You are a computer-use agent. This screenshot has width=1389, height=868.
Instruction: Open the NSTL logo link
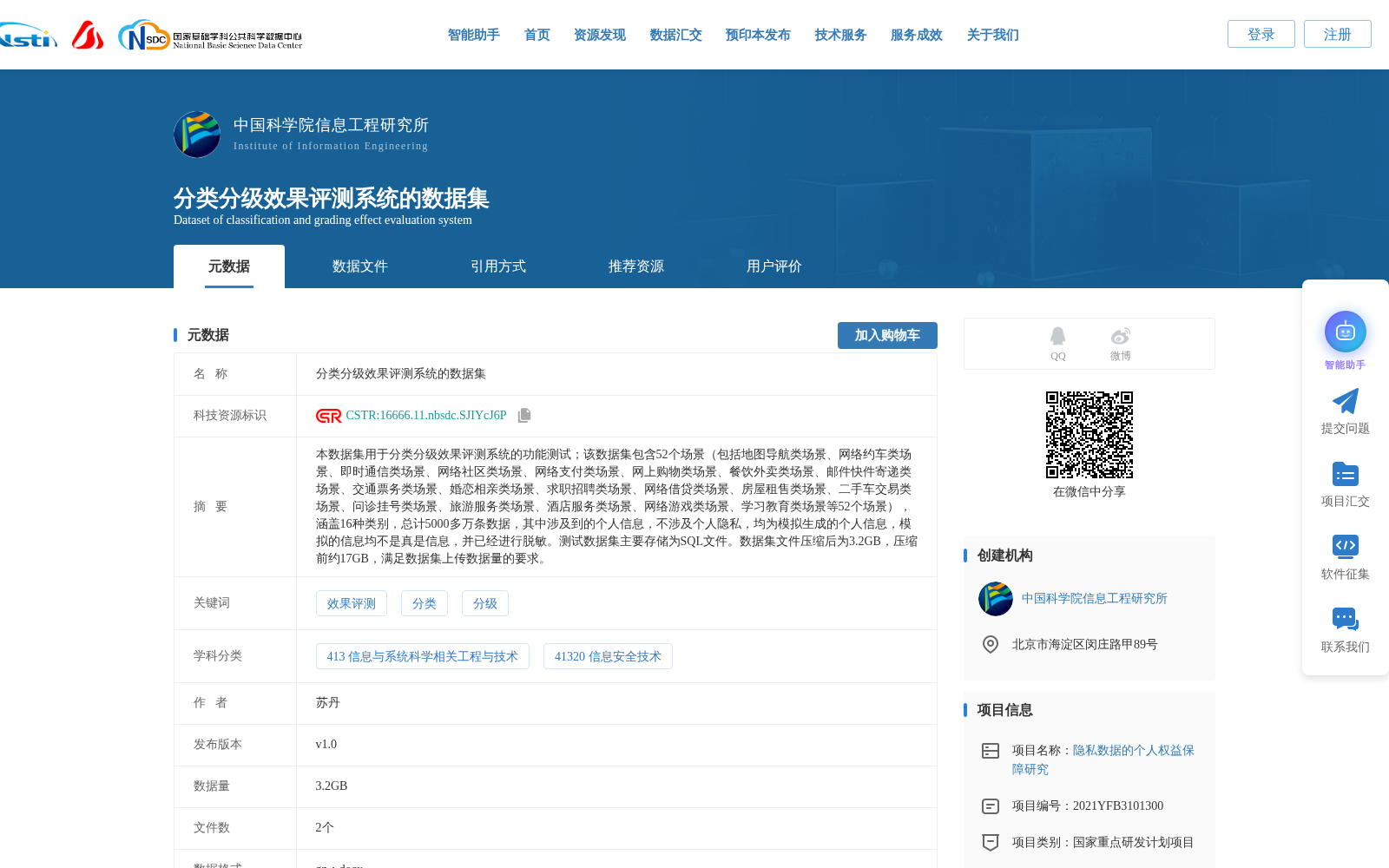pyautogui.click(x=28, y=36)
